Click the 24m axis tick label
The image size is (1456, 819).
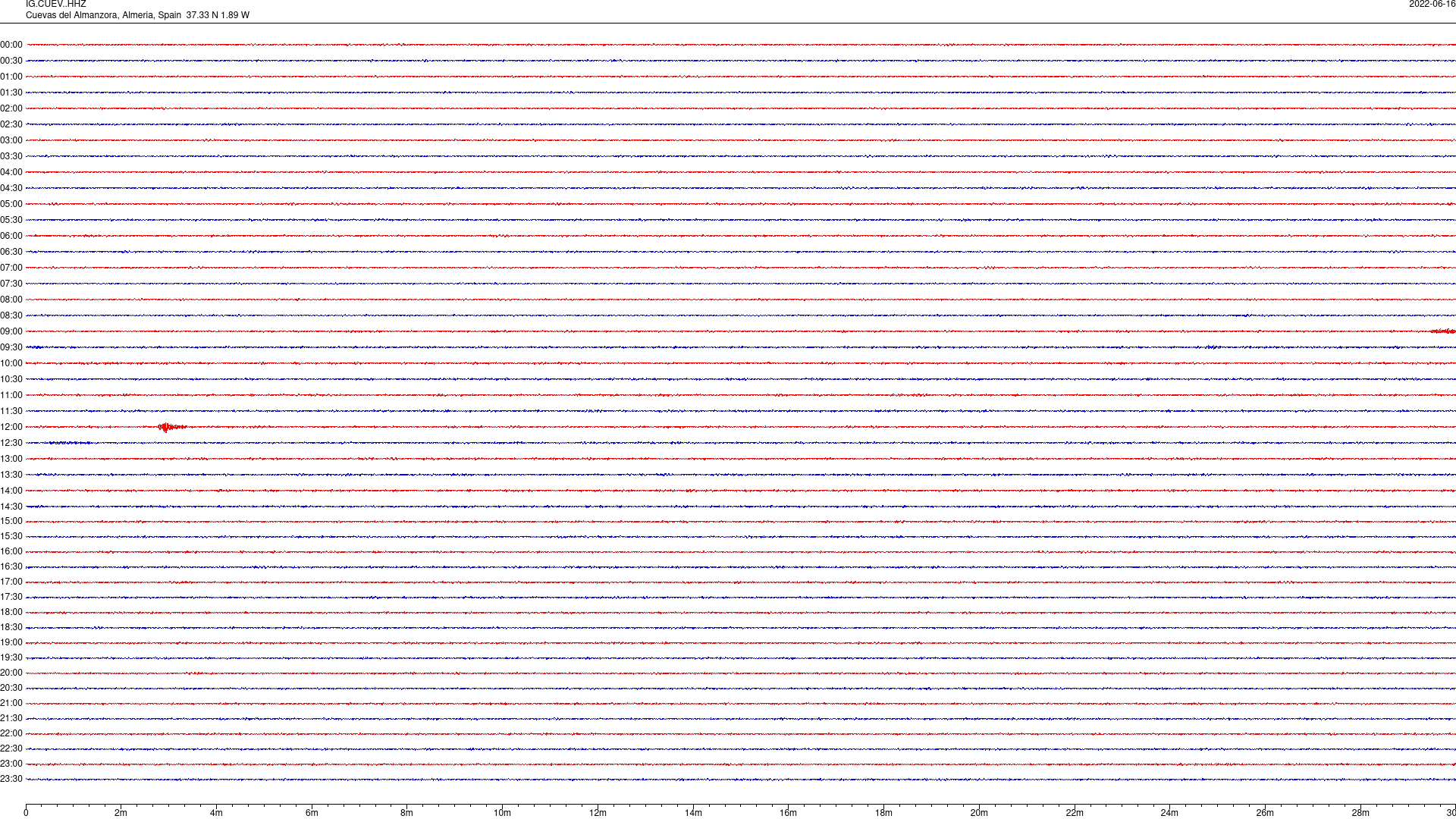1169,813
